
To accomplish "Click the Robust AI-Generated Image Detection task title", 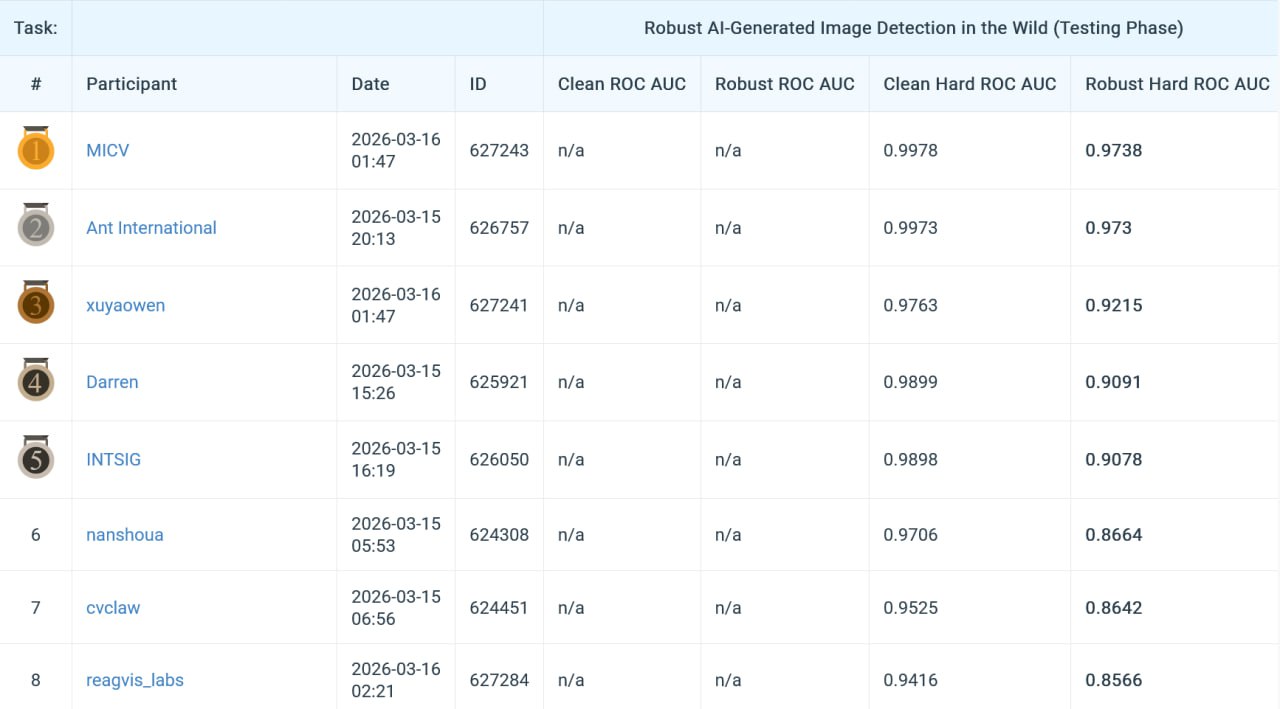I will click(x=913, y=28).
